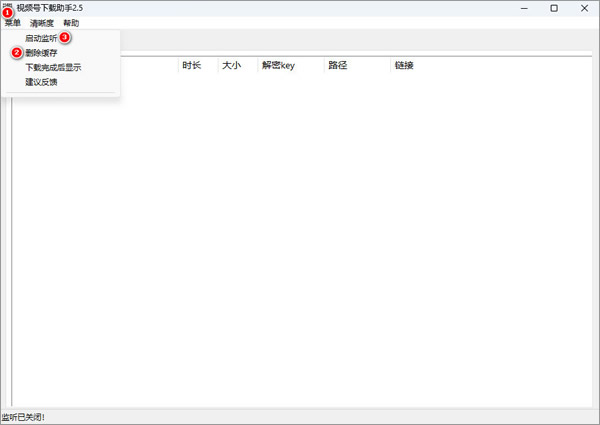Sort by 解密key column header

coord(291,65)
